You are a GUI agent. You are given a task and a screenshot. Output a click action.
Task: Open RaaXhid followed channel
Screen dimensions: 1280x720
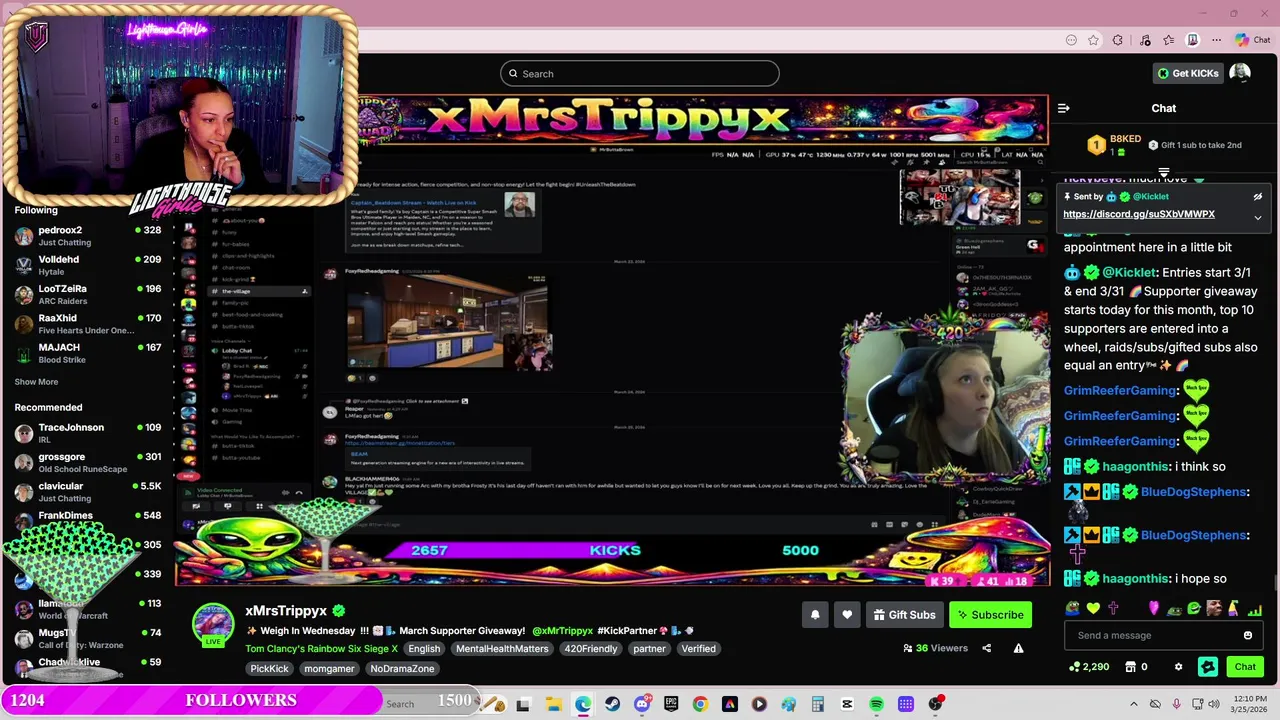pos(88,324)
